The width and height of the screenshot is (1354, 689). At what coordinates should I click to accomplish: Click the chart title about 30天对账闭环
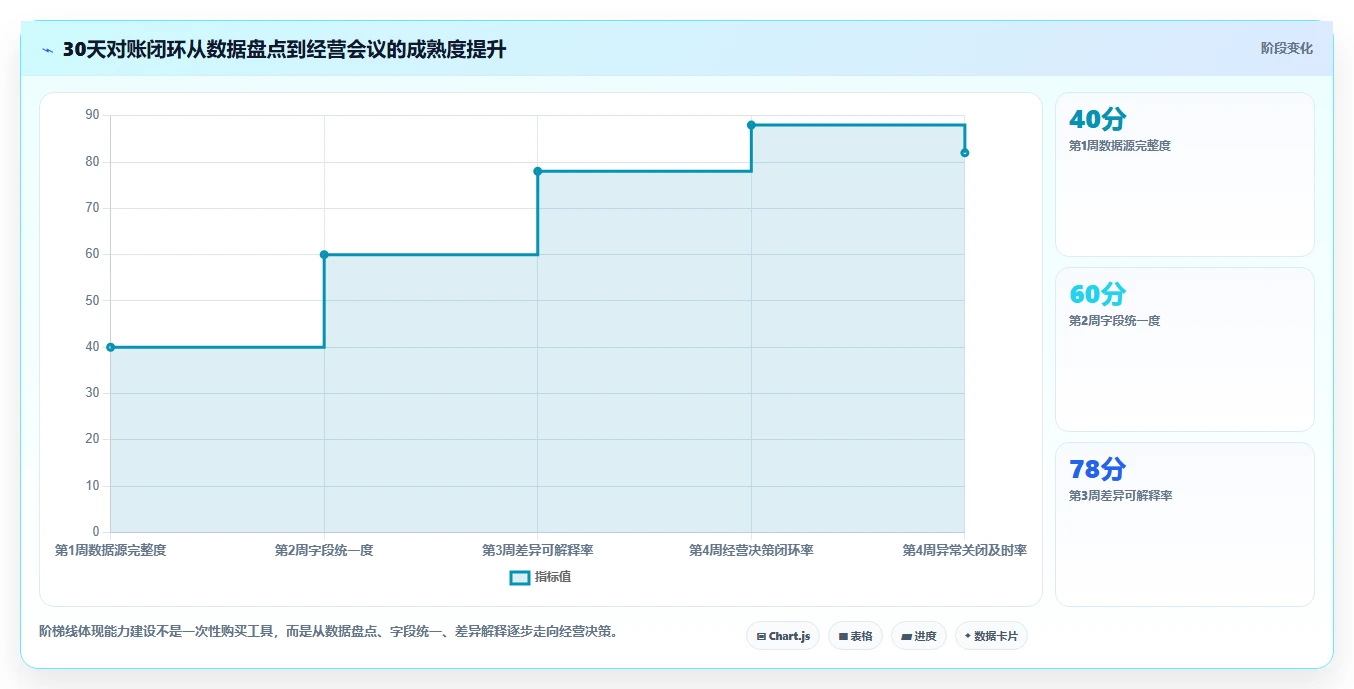coord(284,50)
